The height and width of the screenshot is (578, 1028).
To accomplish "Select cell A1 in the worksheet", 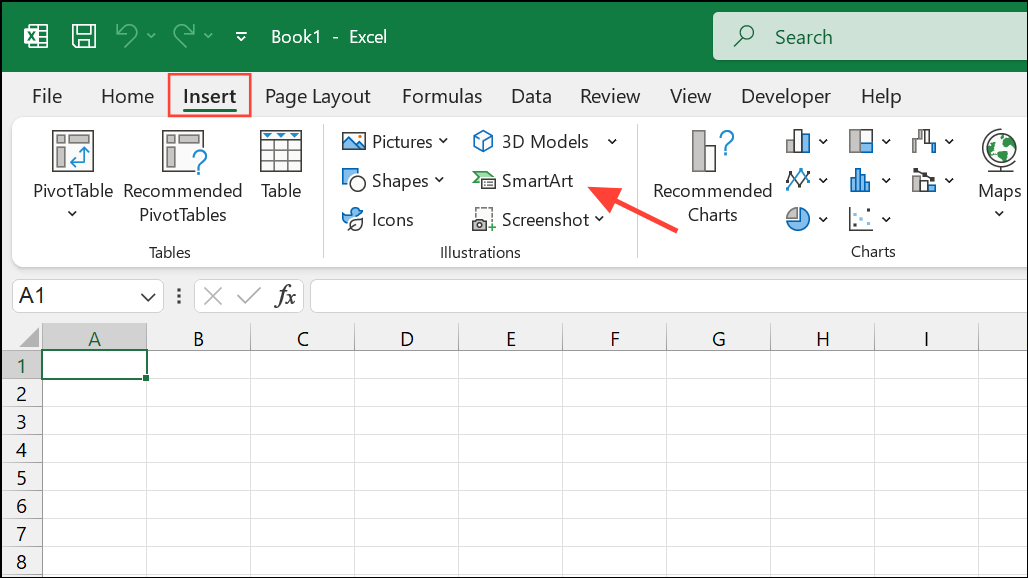I will pyautogui.click(x=94, y=364).
